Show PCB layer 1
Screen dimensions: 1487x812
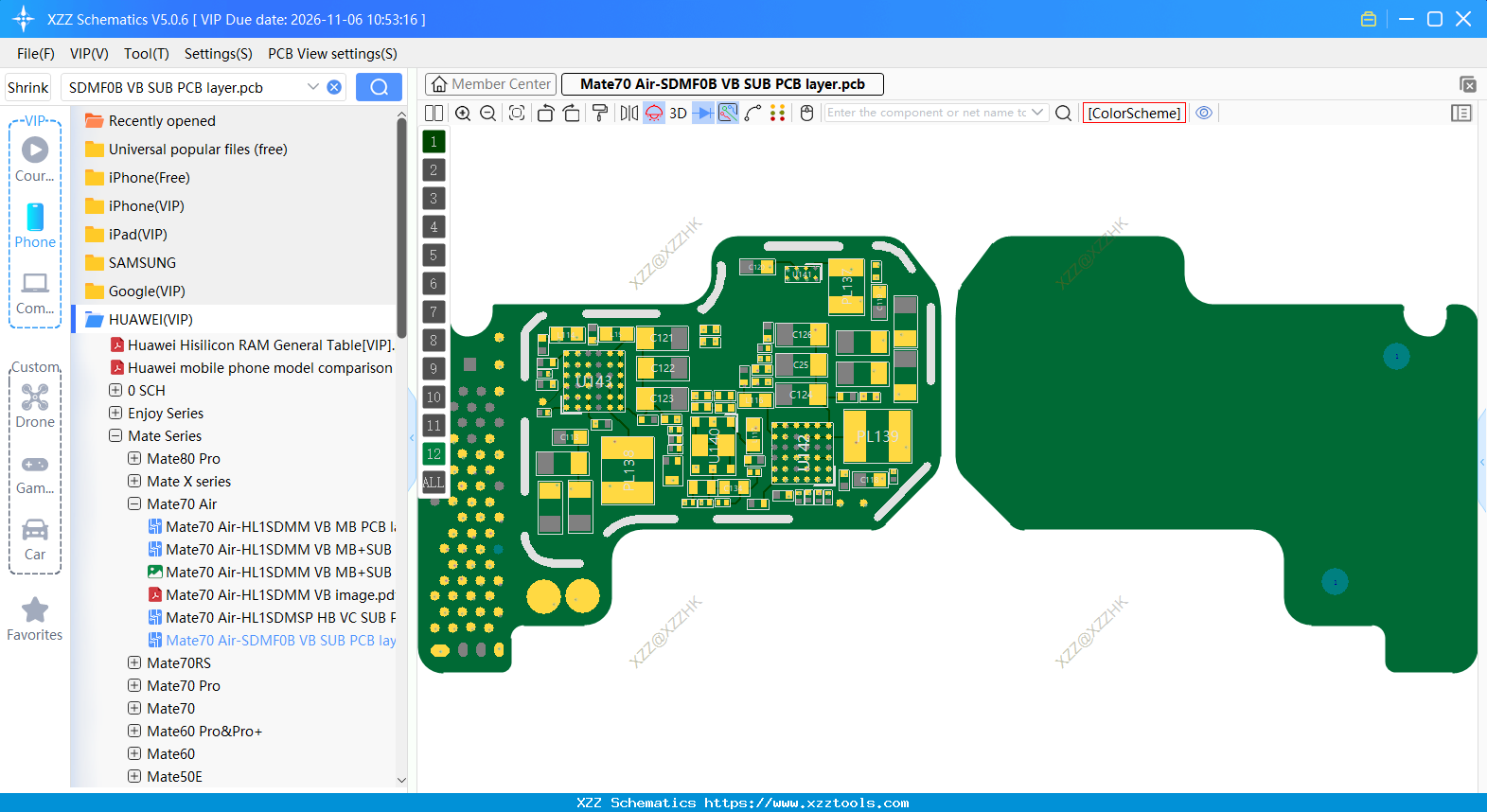pos(434,142)
